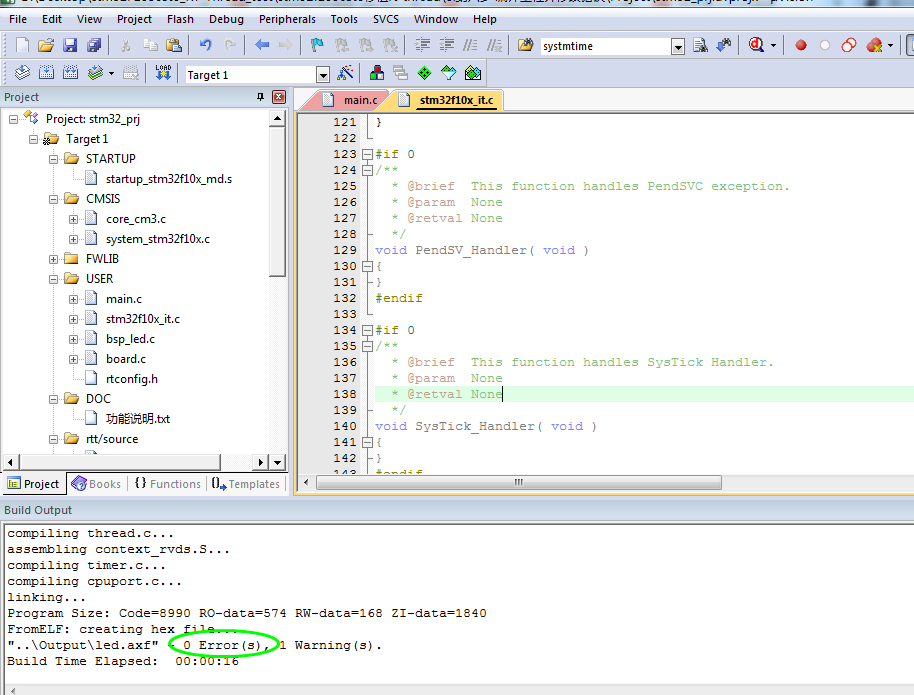The image size is (914, 695).
Task: Collapse code fold at line 141
Action: [367, 443]
